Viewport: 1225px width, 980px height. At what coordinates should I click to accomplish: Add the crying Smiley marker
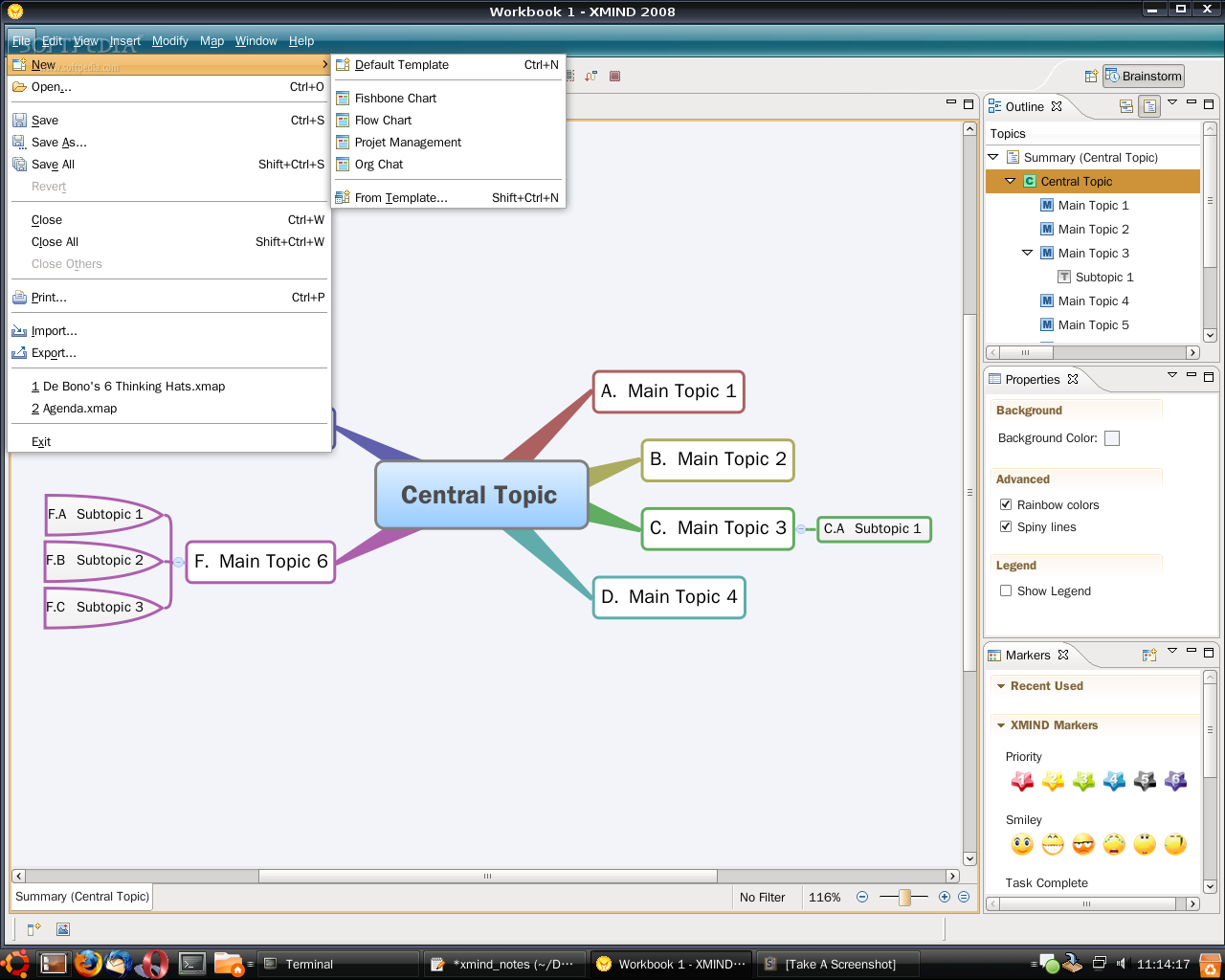[x=1114, y=844]
